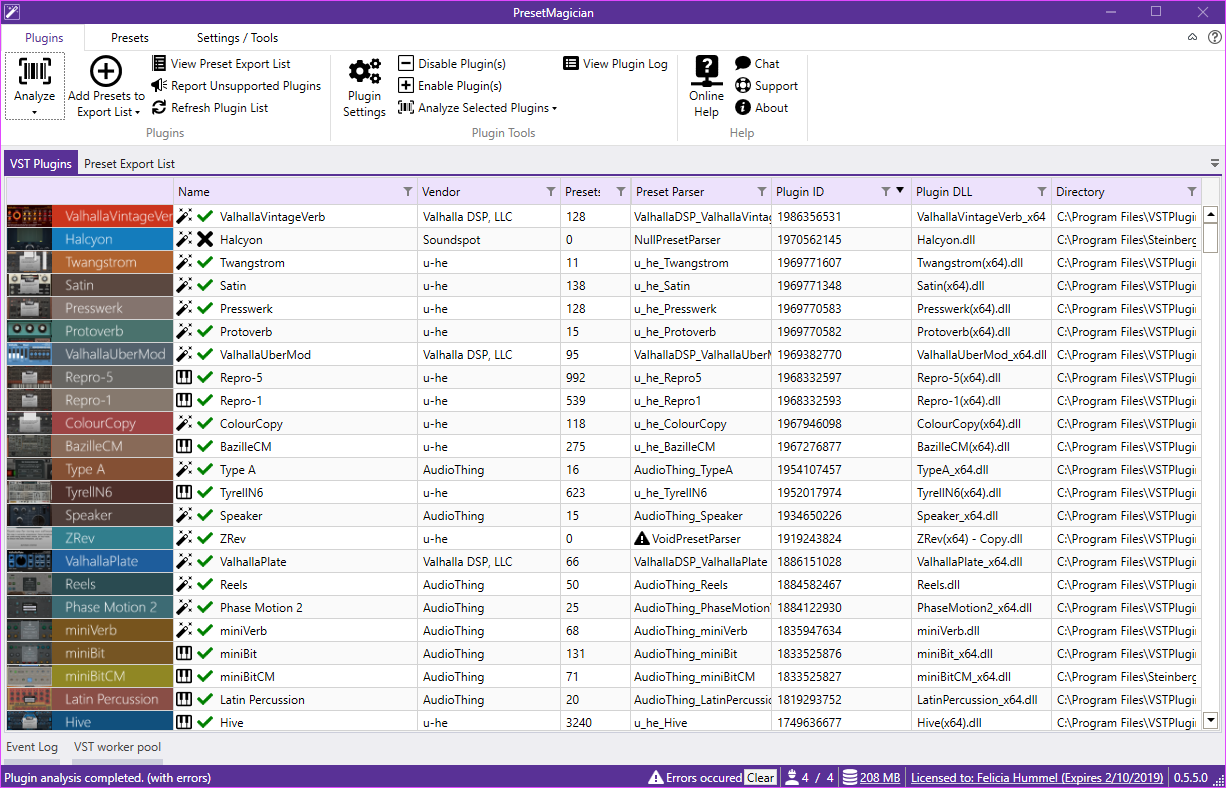
Task: Open Chat from Help group
Action: [757, 63]
